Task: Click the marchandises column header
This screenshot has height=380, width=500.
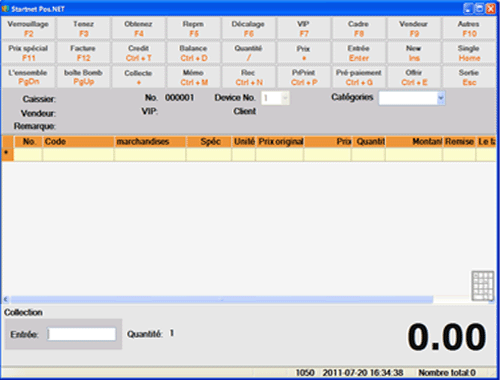Action: coord(150,142)
